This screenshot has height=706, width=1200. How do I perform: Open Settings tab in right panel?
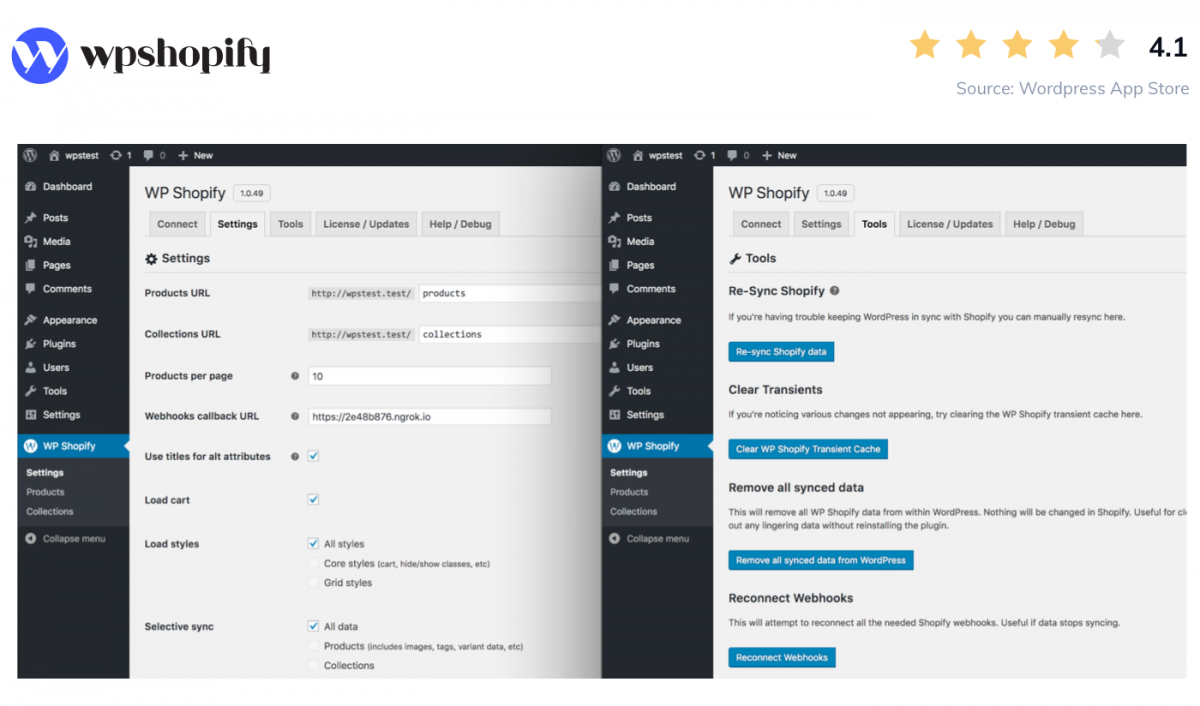click(821, 224)
